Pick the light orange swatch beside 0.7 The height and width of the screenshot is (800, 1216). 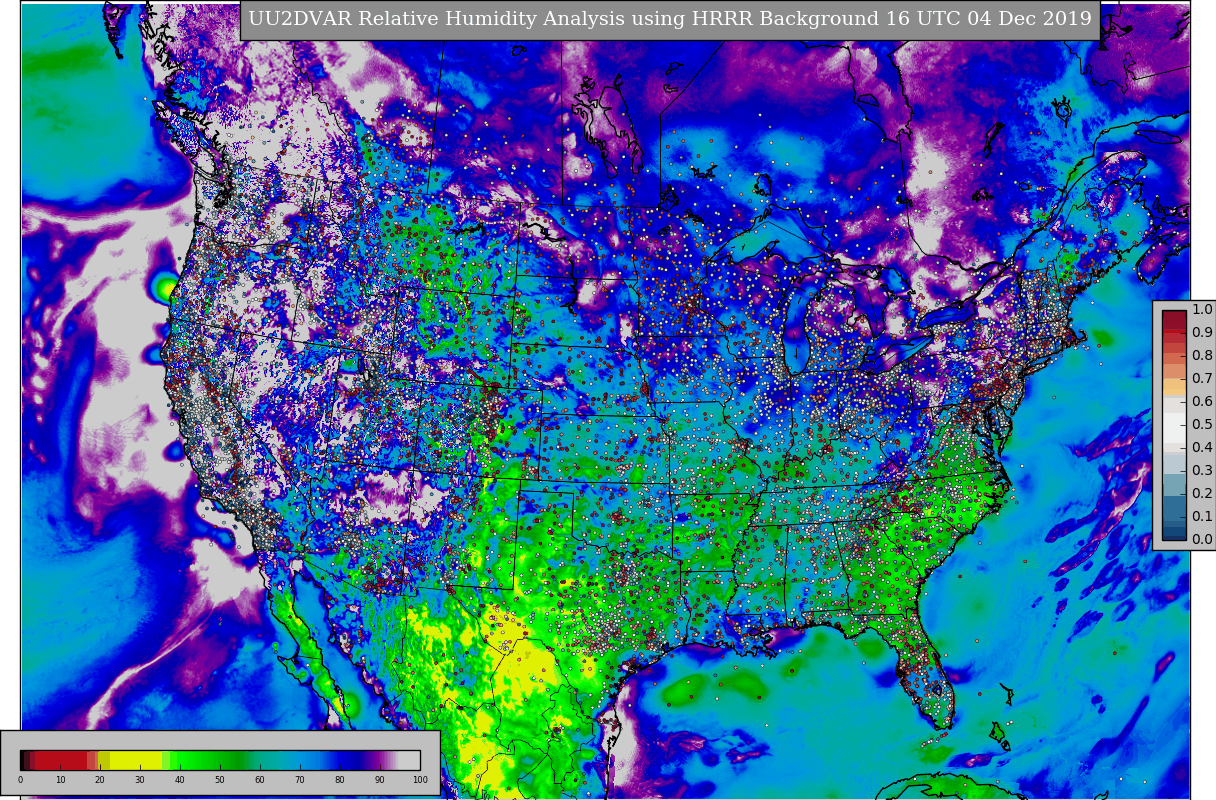1174,385
